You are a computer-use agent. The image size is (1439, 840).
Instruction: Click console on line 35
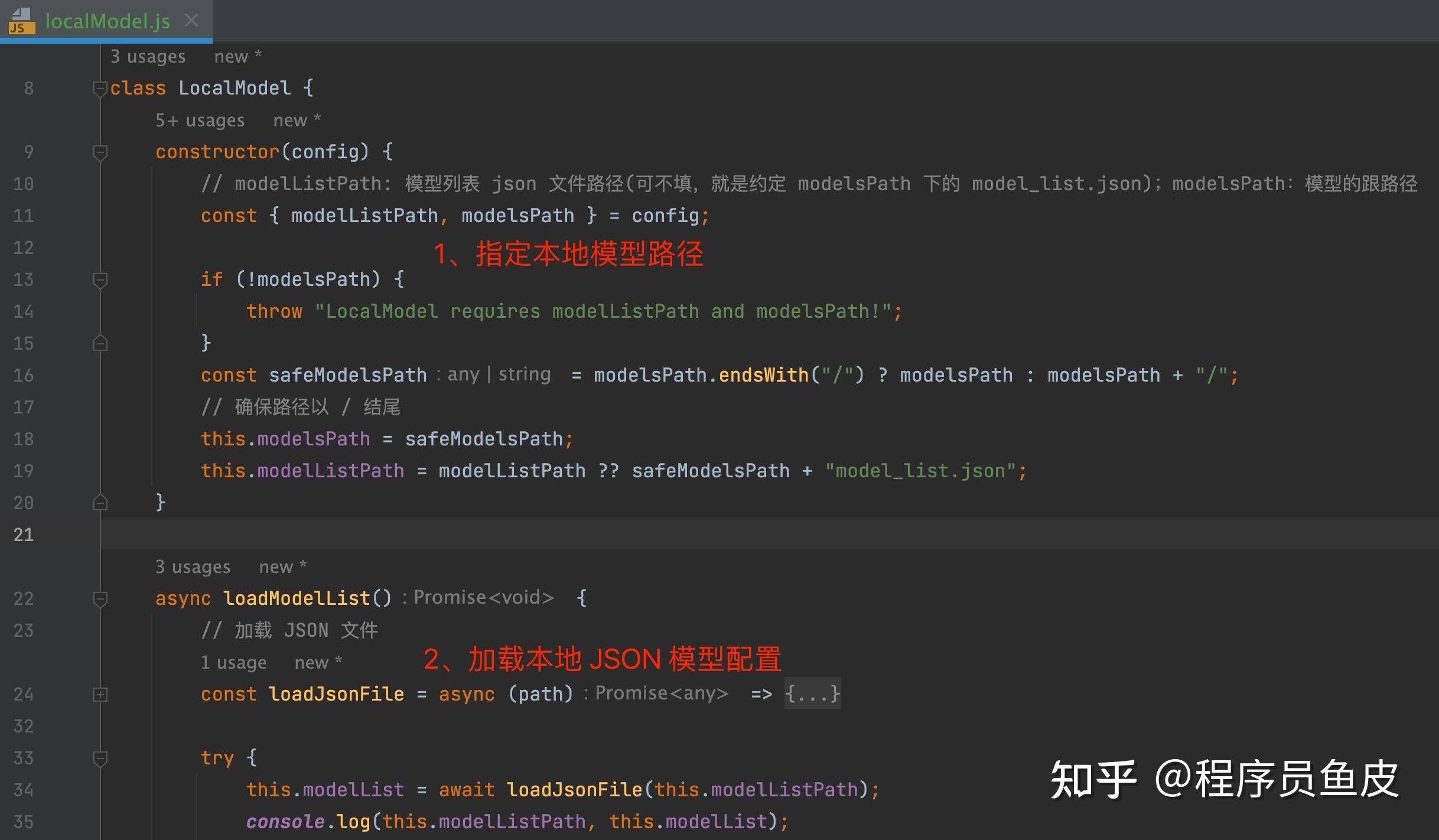tap(285, 822)
